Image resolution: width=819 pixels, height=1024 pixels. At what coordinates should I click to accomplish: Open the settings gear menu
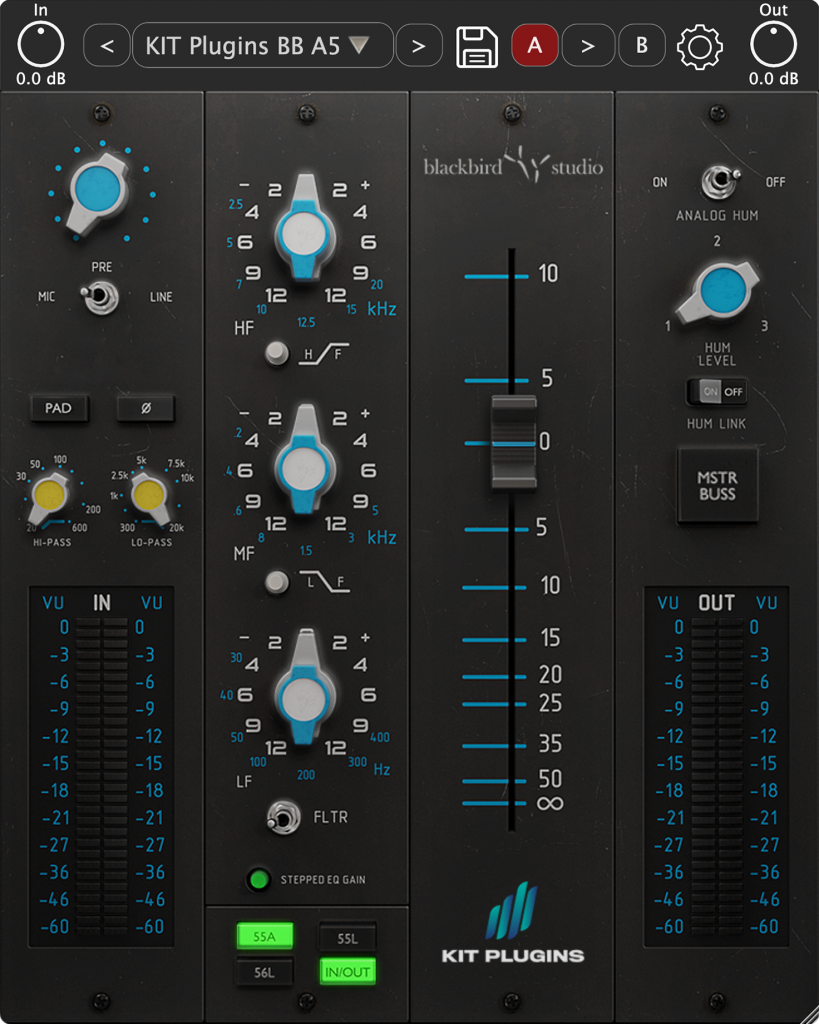tap(700, 45)
